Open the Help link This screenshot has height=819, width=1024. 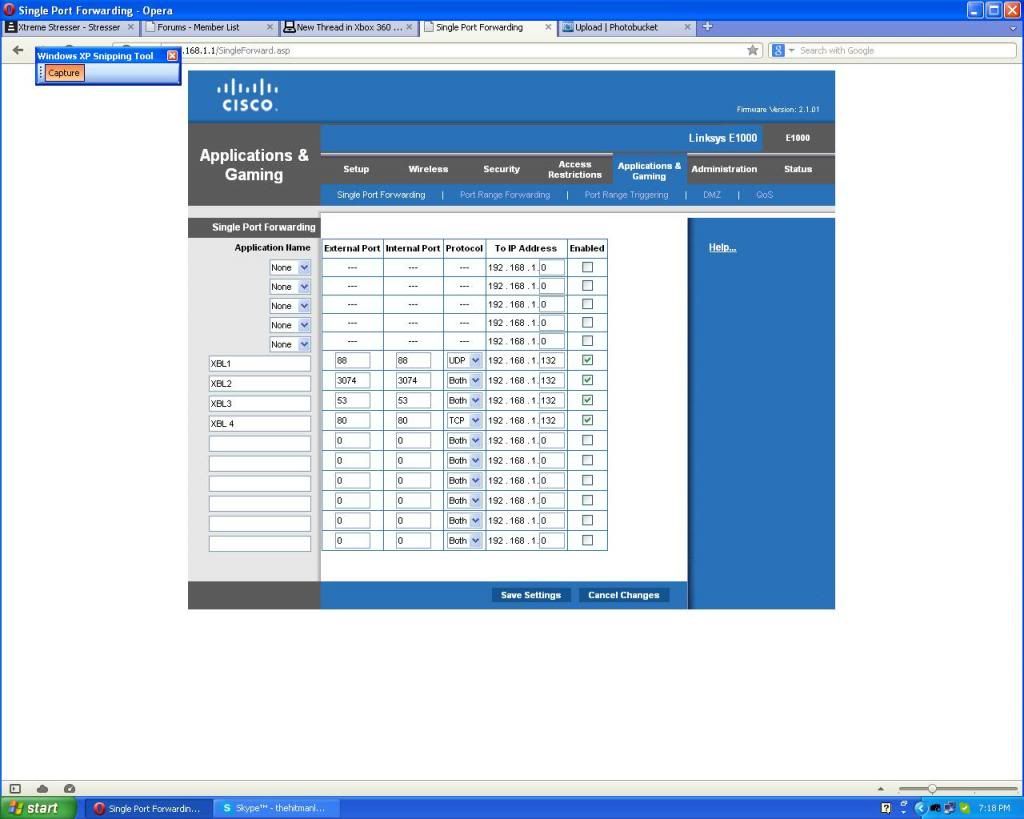pyautogui.click(x=722, y=248)
